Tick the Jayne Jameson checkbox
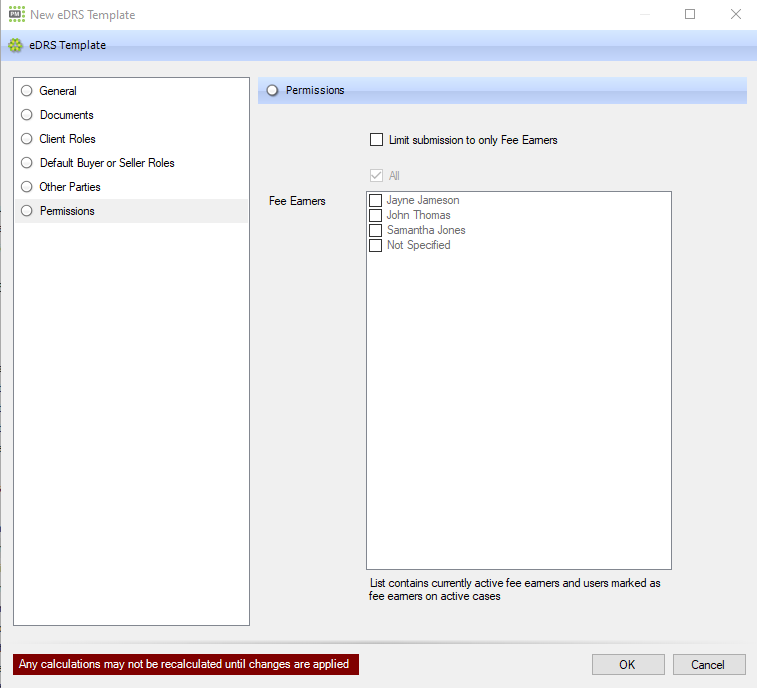This screenshot has height=688, width=757. pos(375,200)
